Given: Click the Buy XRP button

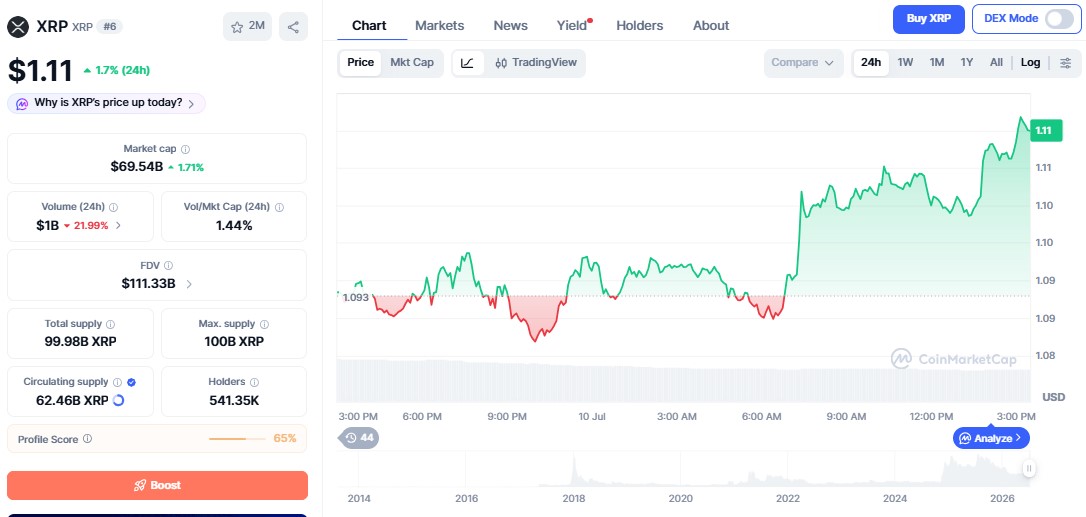Looking at the screenshot, I should click(x=929, y=19).
